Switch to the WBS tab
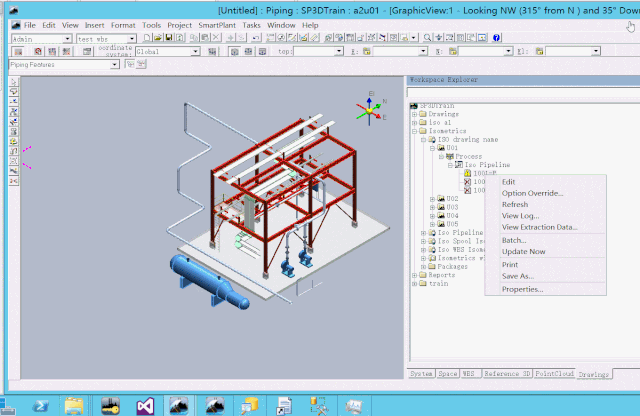Image resolution: width=640 pixels, height=416 pixels. (469, 374)
